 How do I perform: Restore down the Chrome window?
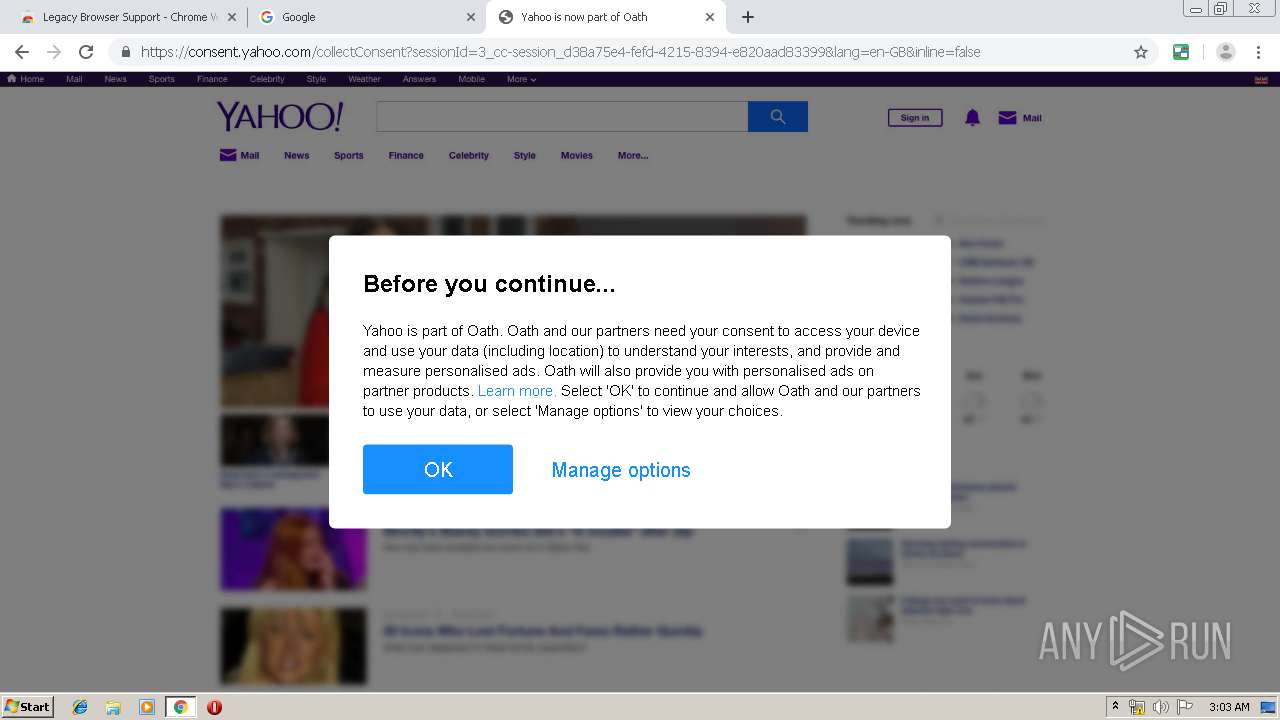click(x=1221, y=8)
